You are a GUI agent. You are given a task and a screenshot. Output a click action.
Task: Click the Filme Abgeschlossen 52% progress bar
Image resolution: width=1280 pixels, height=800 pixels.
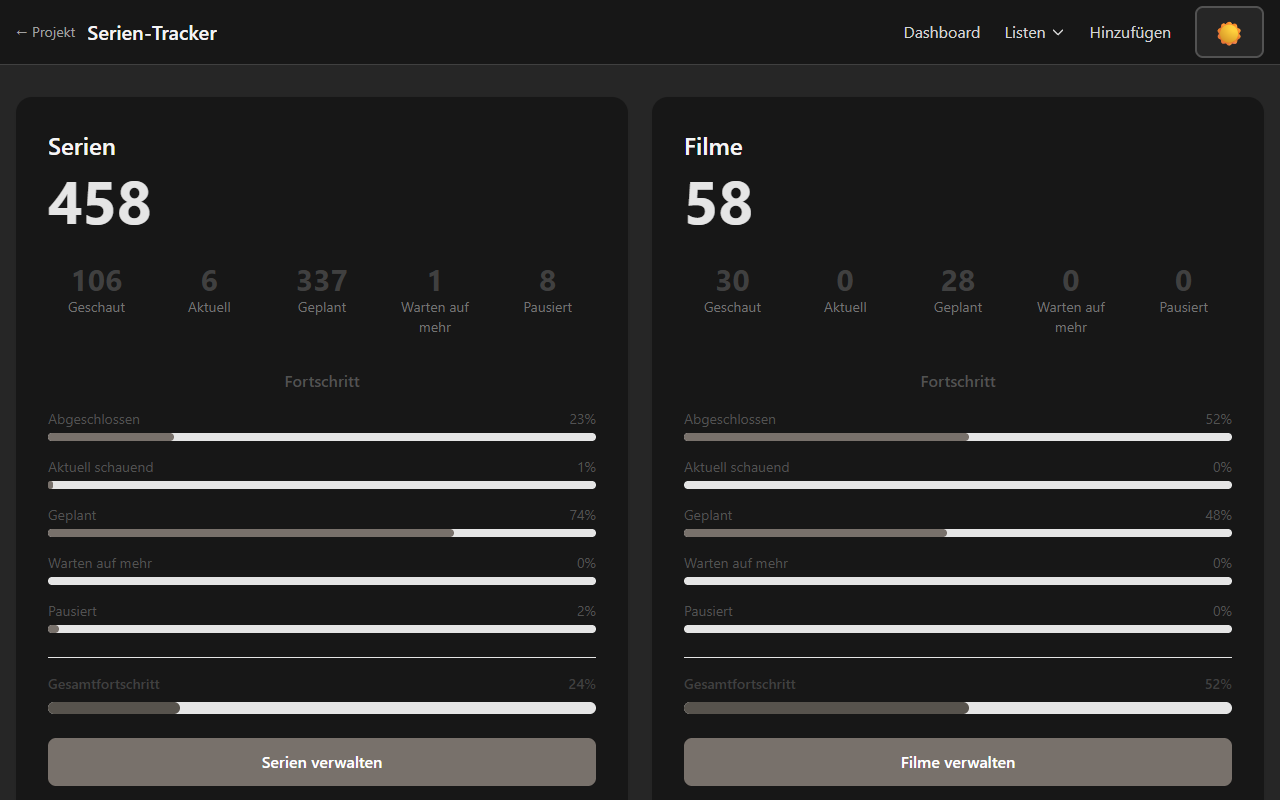pyautogui.click(x=958, y=437)
